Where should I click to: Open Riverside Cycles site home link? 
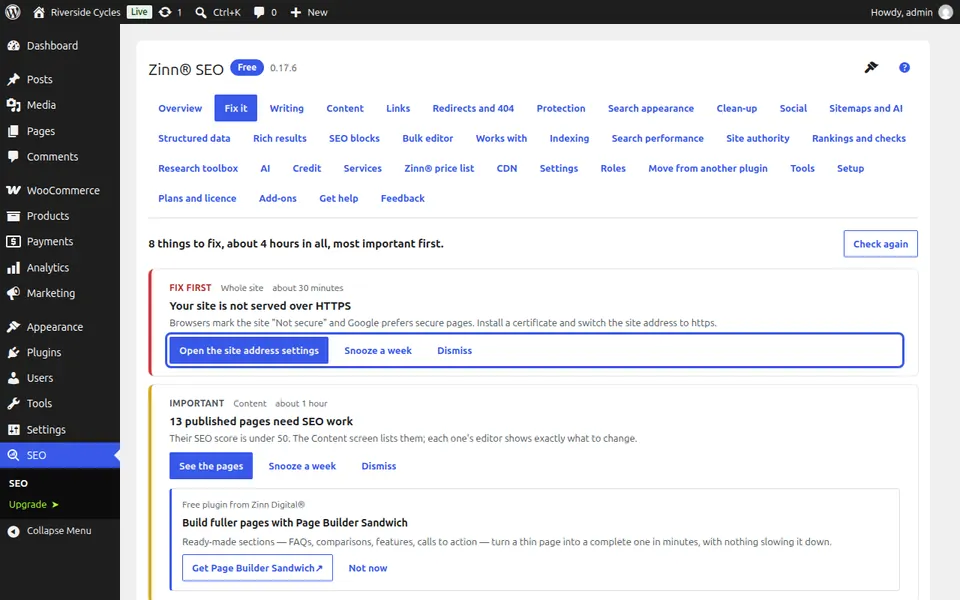pos(77,12)
